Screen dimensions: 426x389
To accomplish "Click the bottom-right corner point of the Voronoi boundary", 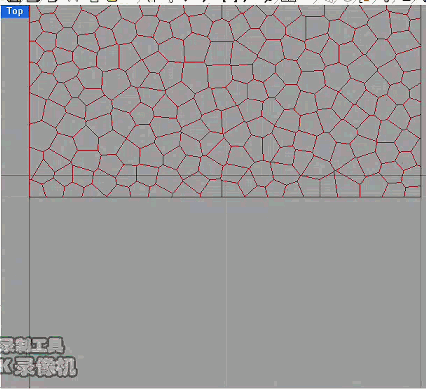I will pyautogui.click(x=421, y=198).
